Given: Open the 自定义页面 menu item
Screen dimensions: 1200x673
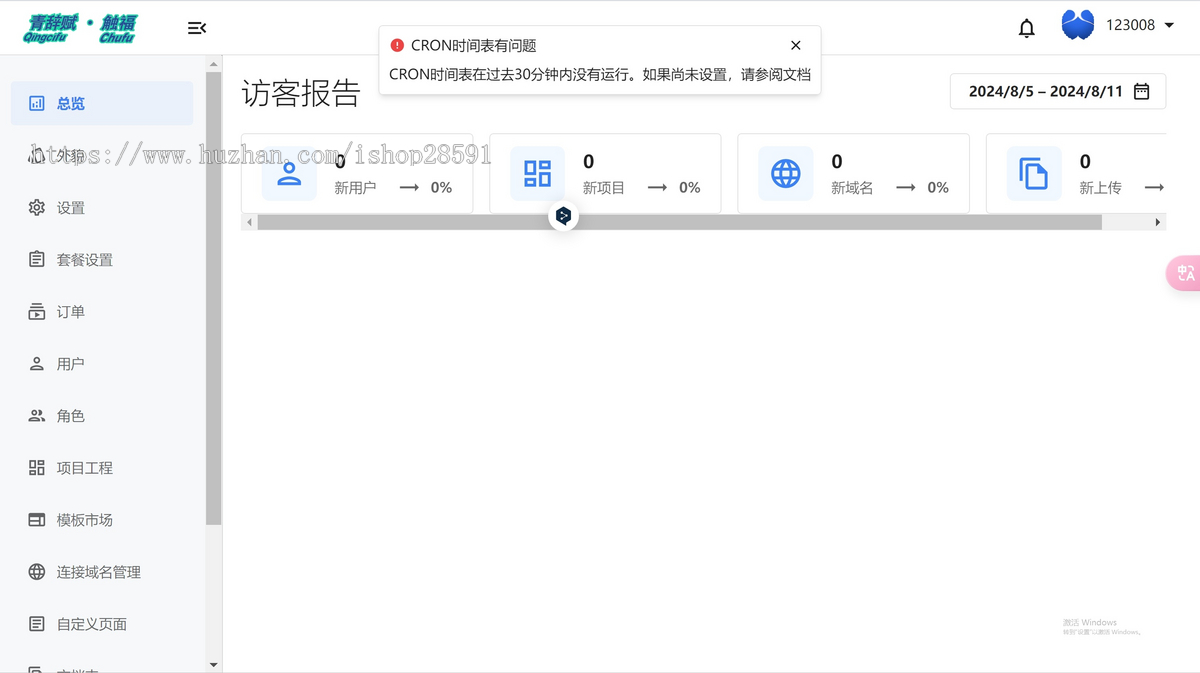Looking at the screenshot, I should 102,624.
